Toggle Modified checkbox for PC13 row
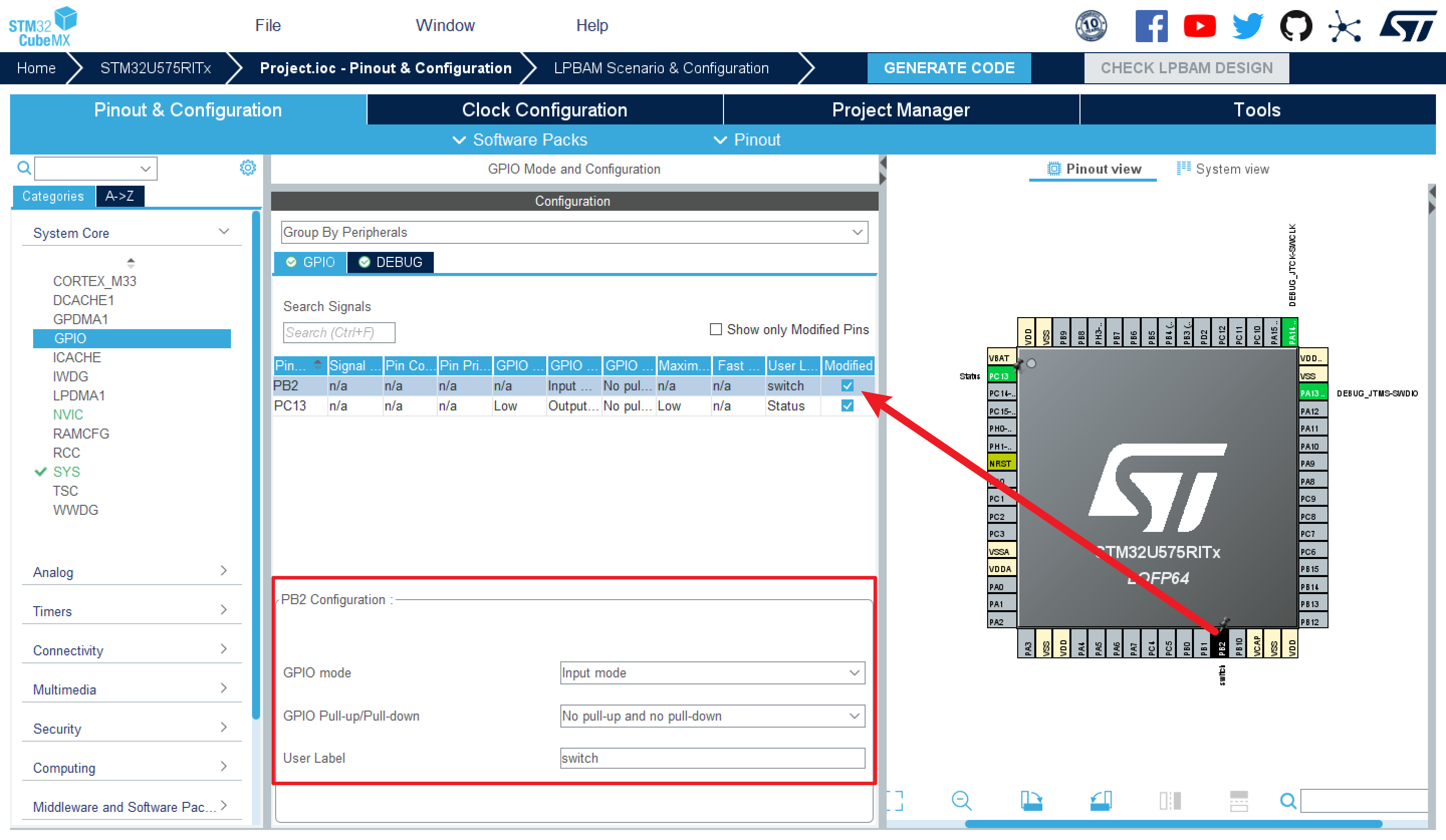Screen dimensions: 1446x840 click(847, 406)
